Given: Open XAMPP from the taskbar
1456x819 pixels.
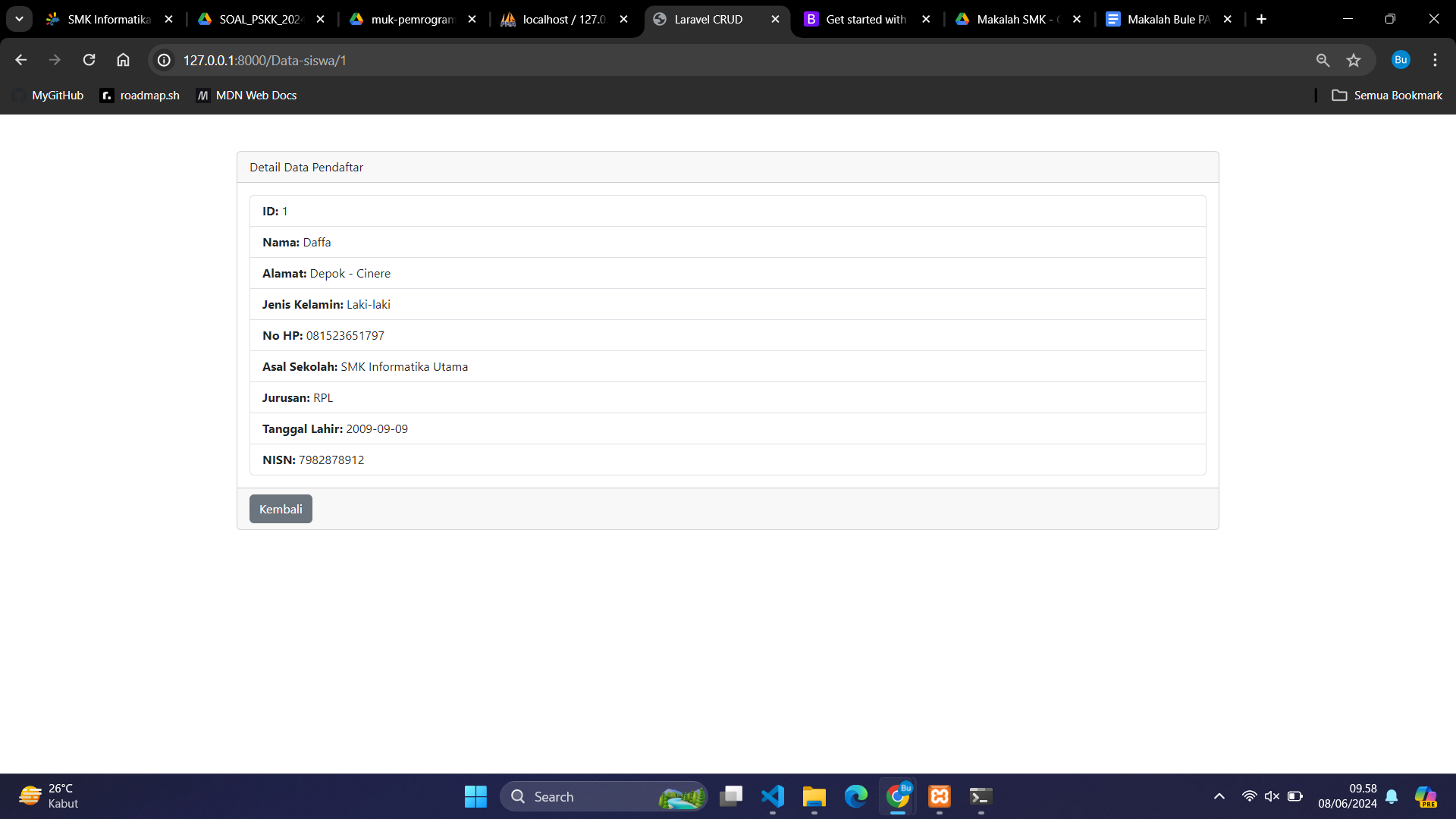Looking at the screenshot, I should pos(939,796).
